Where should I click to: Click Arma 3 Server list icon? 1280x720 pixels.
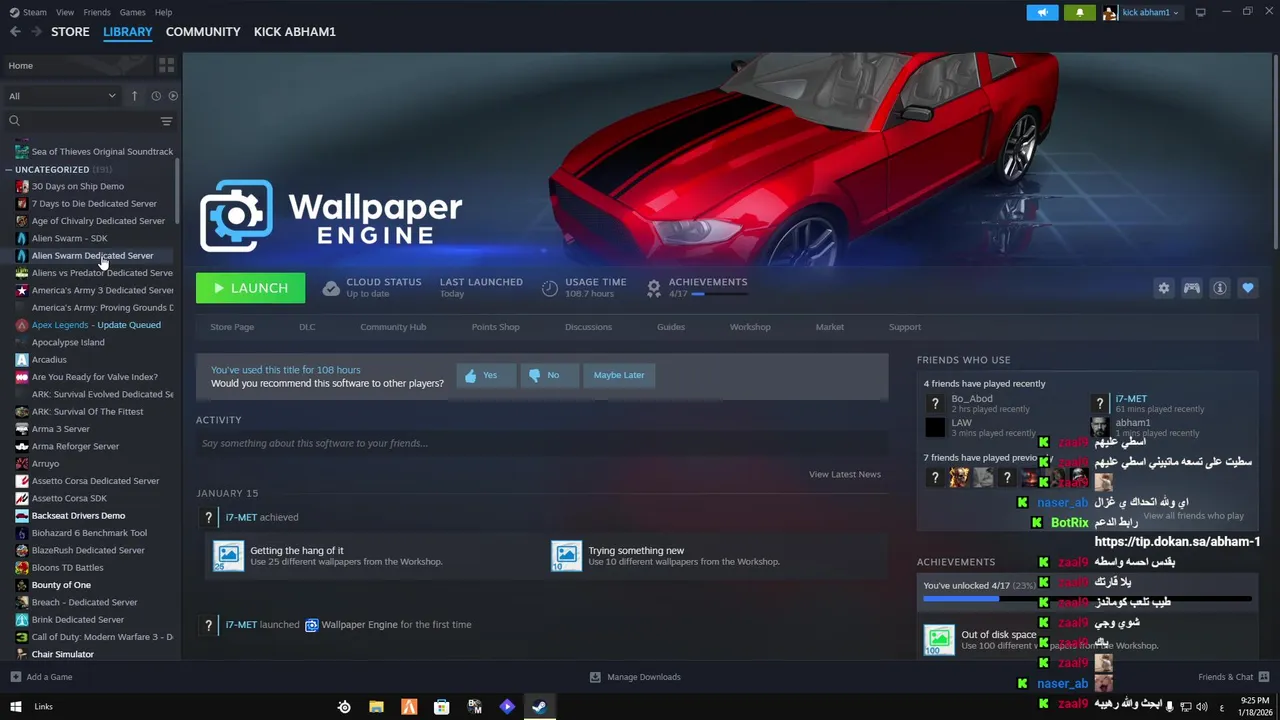(22, 429)
